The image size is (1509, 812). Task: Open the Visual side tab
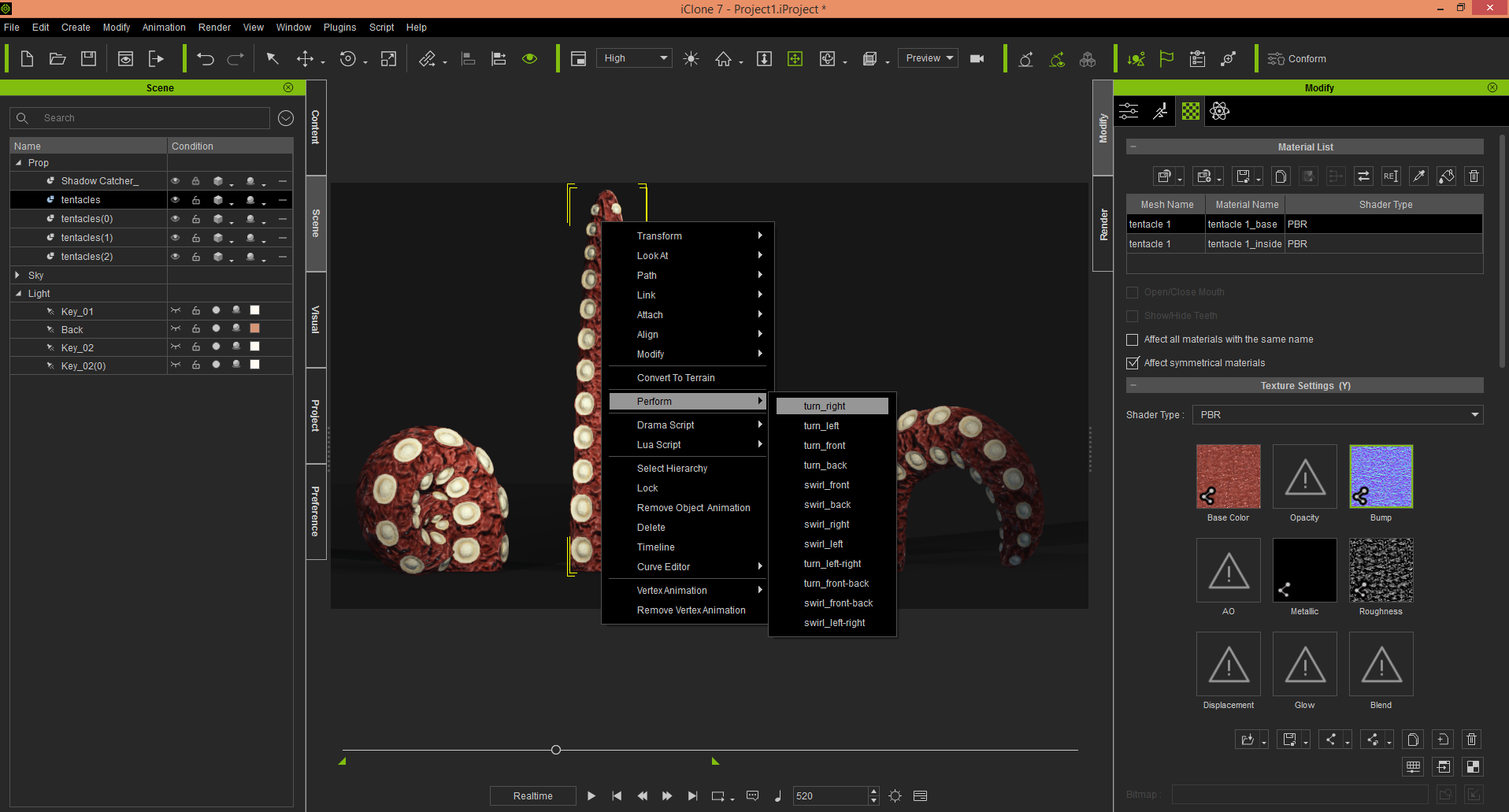(316, 320)
